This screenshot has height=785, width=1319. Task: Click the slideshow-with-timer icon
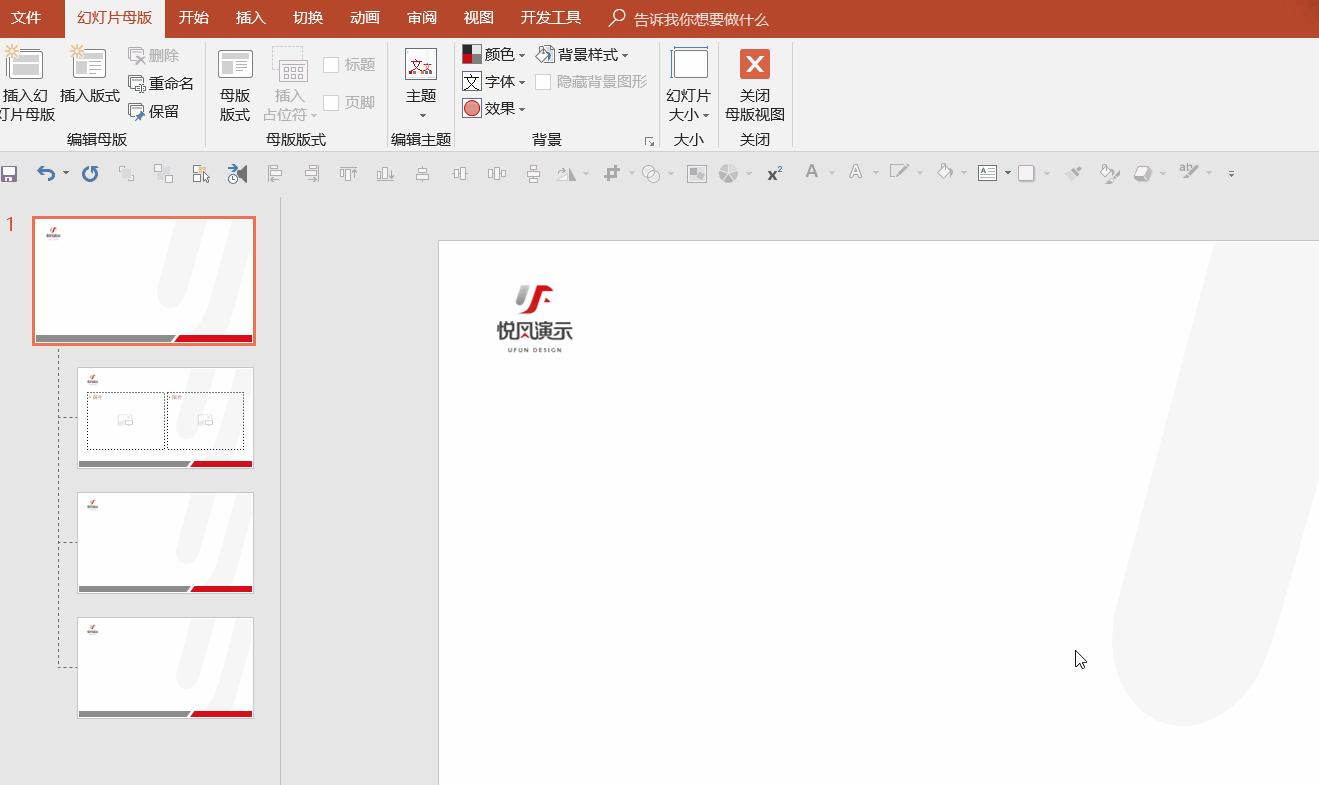click(x=237, y=174)
